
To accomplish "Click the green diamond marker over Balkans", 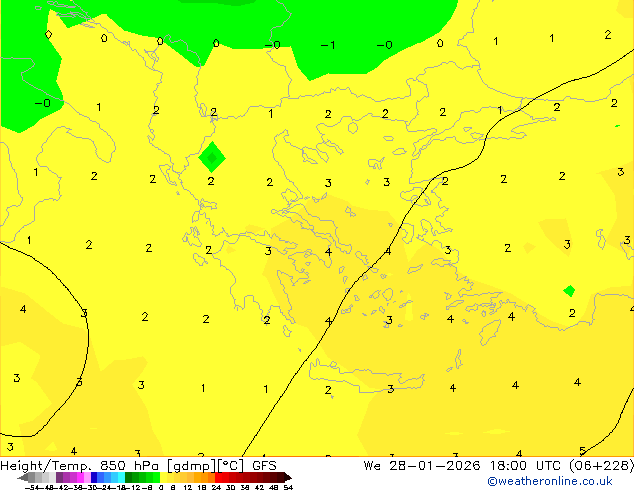I will point(212,157).
